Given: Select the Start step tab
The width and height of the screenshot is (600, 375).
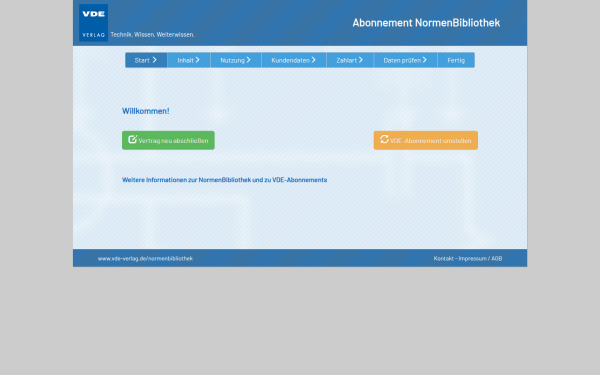Looking at the screenshot, I should coord(146,60).
